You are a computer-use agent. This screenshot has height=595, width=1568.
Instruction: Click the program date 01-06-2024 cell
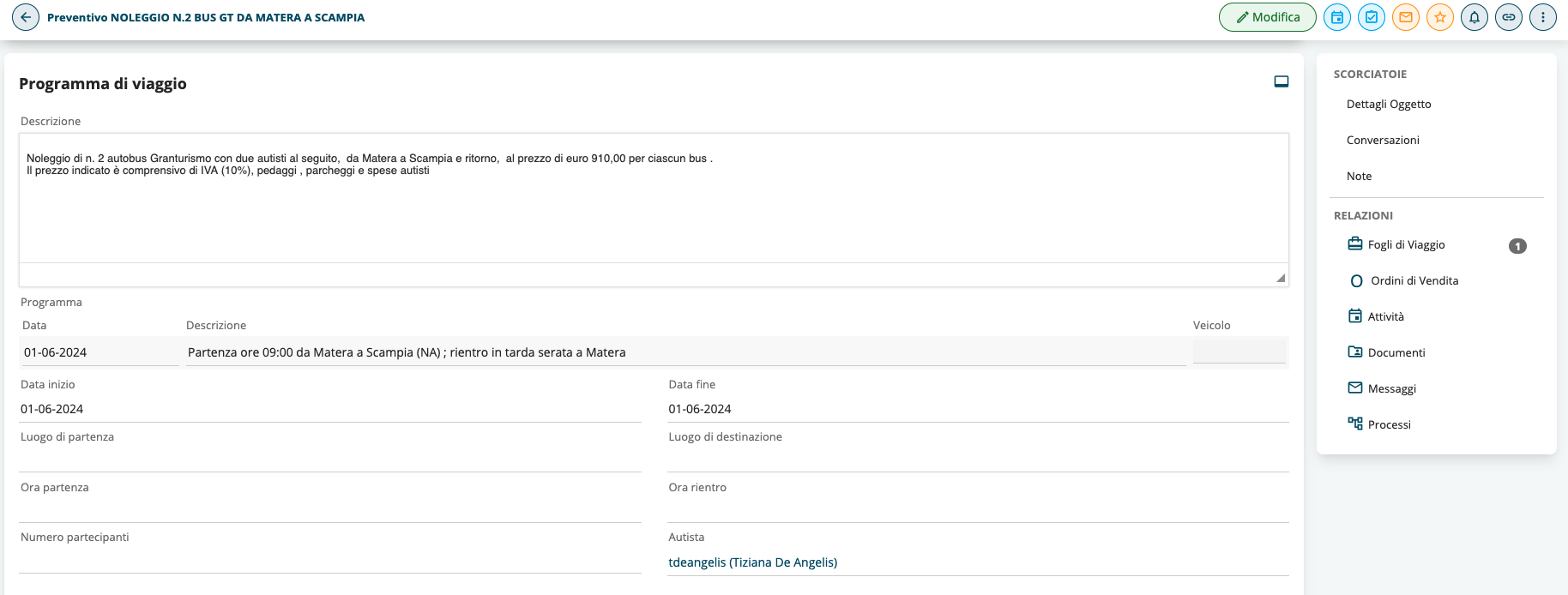tap(100, 352)
